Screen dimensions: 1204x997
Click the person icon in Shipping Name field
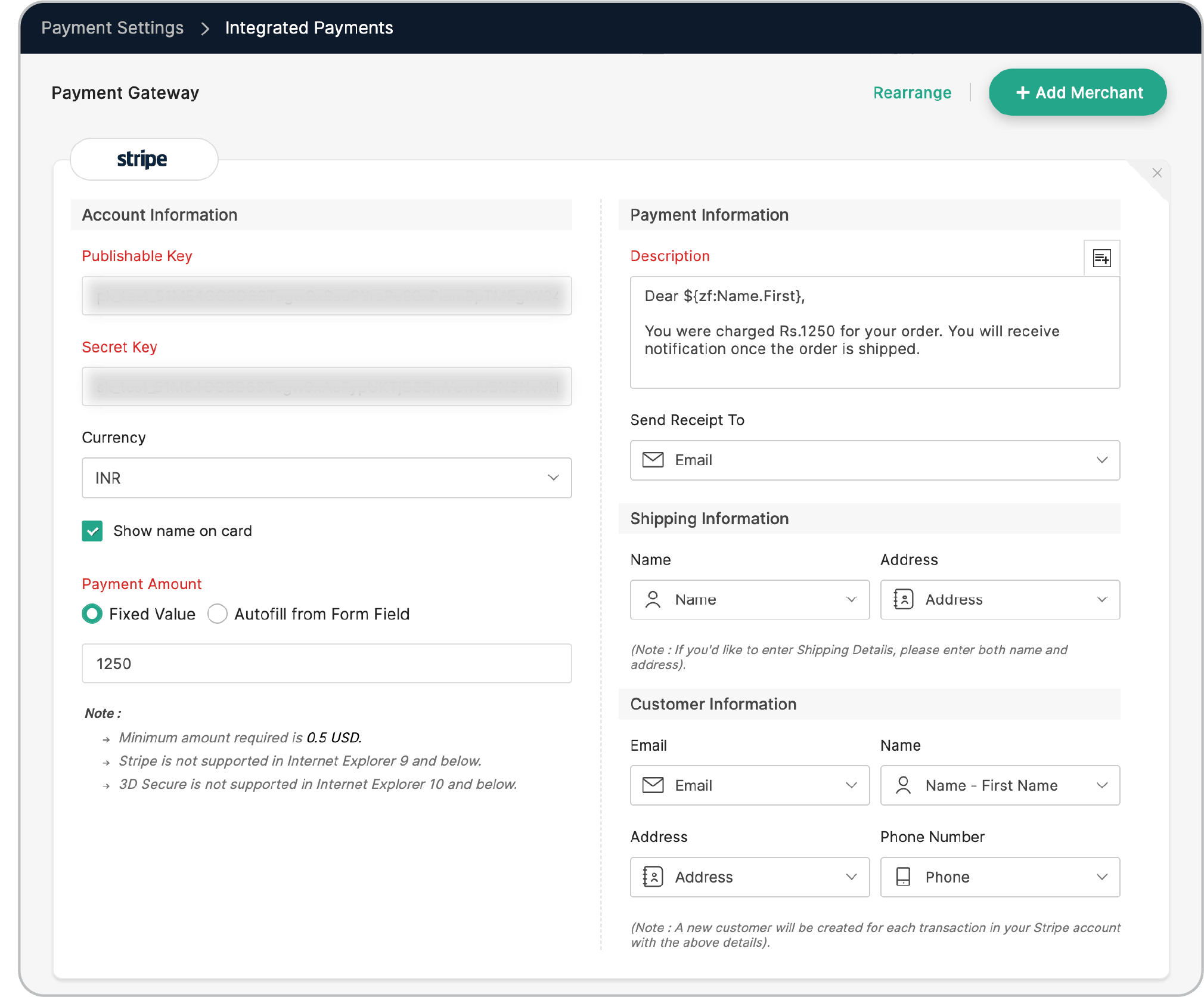click(653, 599)
